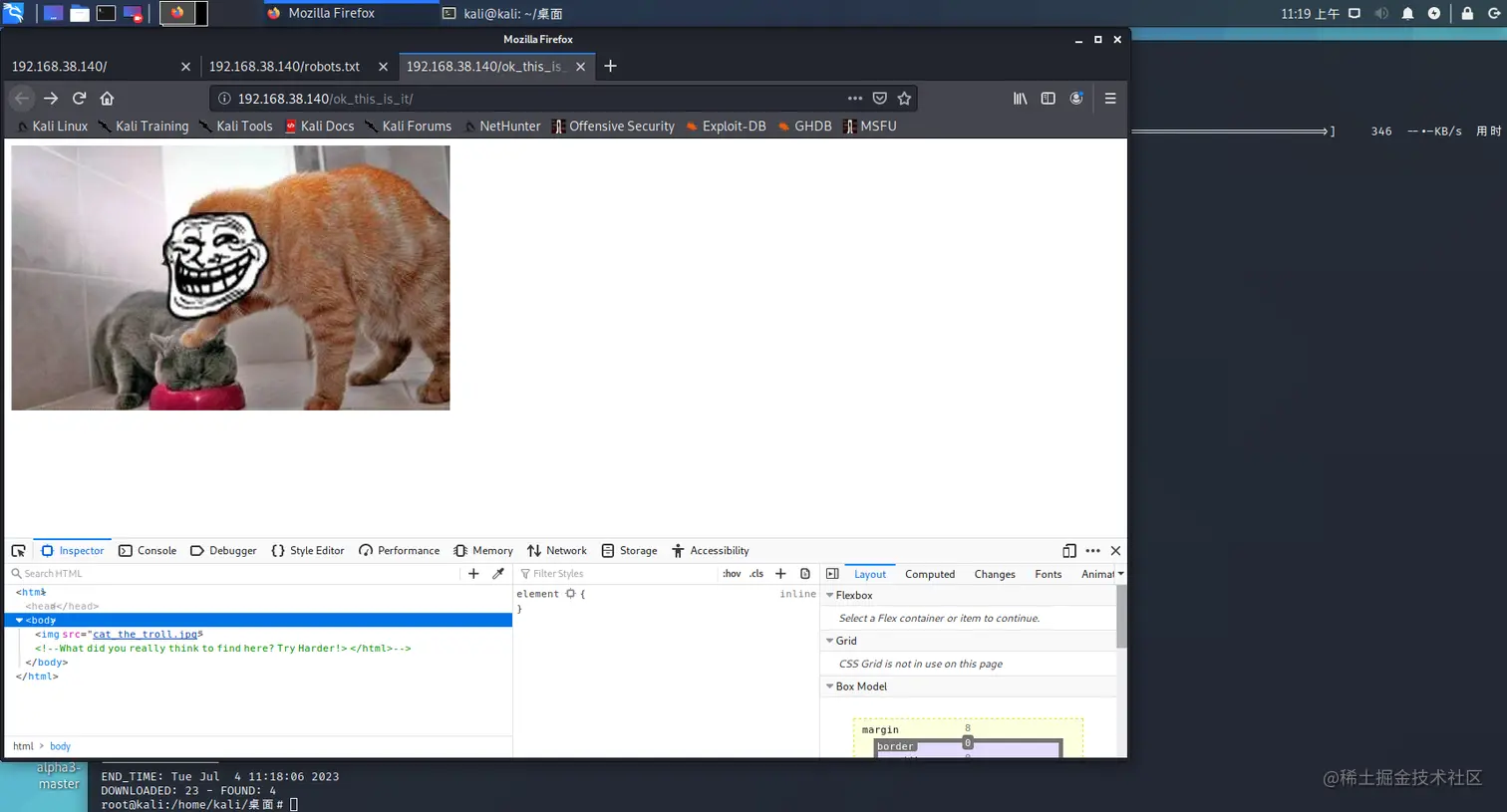Viewport: 1507px width, 812px height.
Task: Bookmark this page with the star icon
Action: click(904, 99)
